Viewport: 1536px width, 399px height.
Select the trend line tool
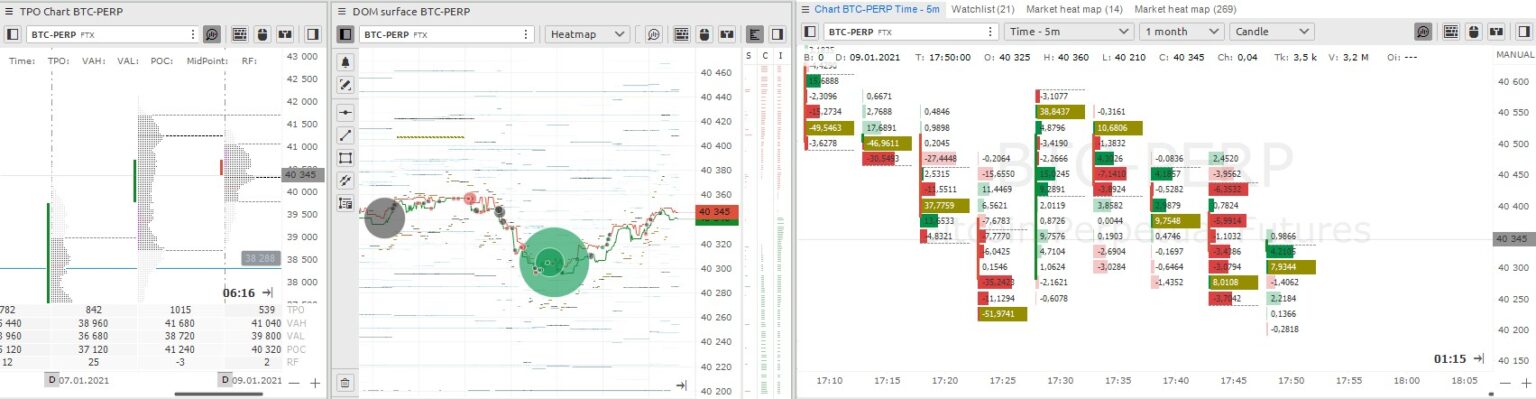coord(346,135)
